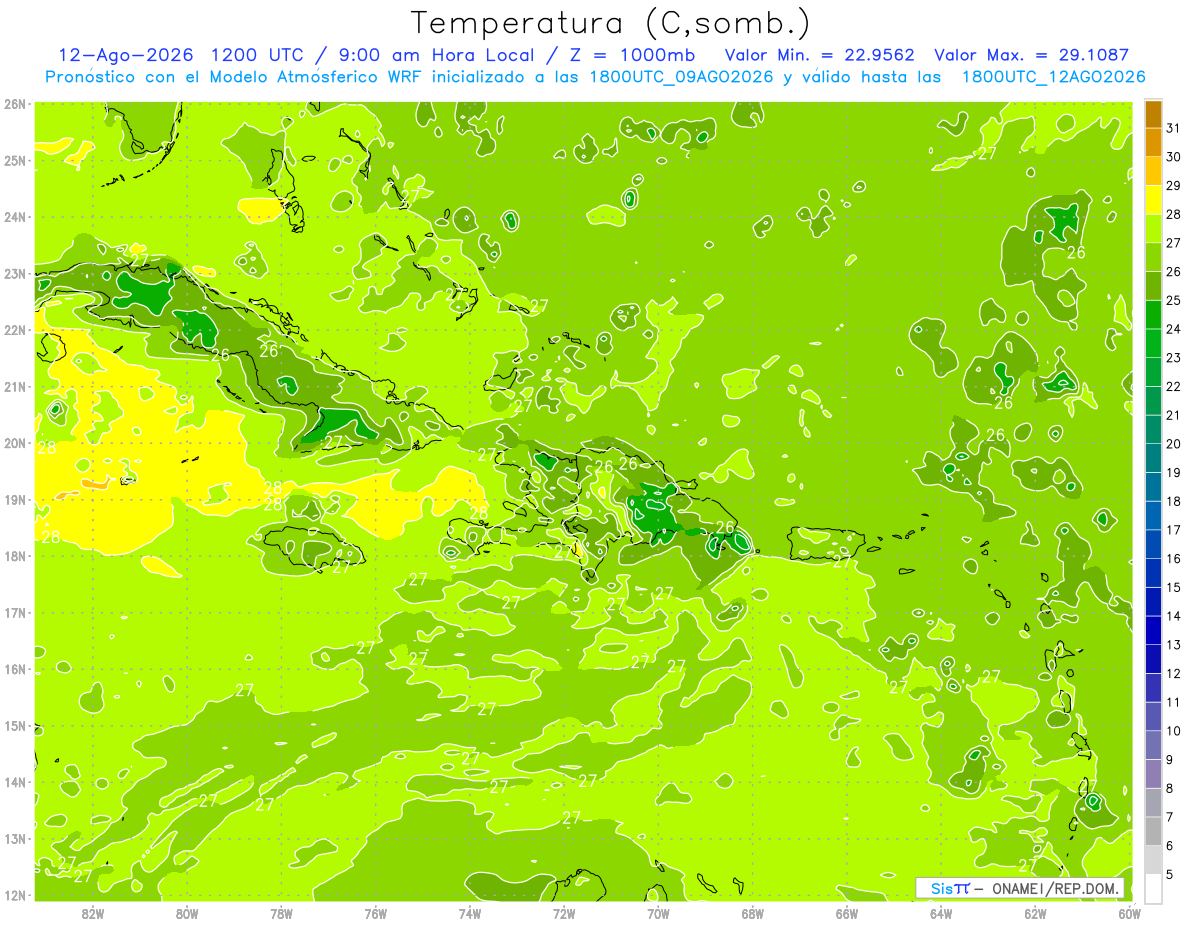Screen dimensions: 1200x927
Task: Click the colorbar label 30
Action: tap(1174, 157)
